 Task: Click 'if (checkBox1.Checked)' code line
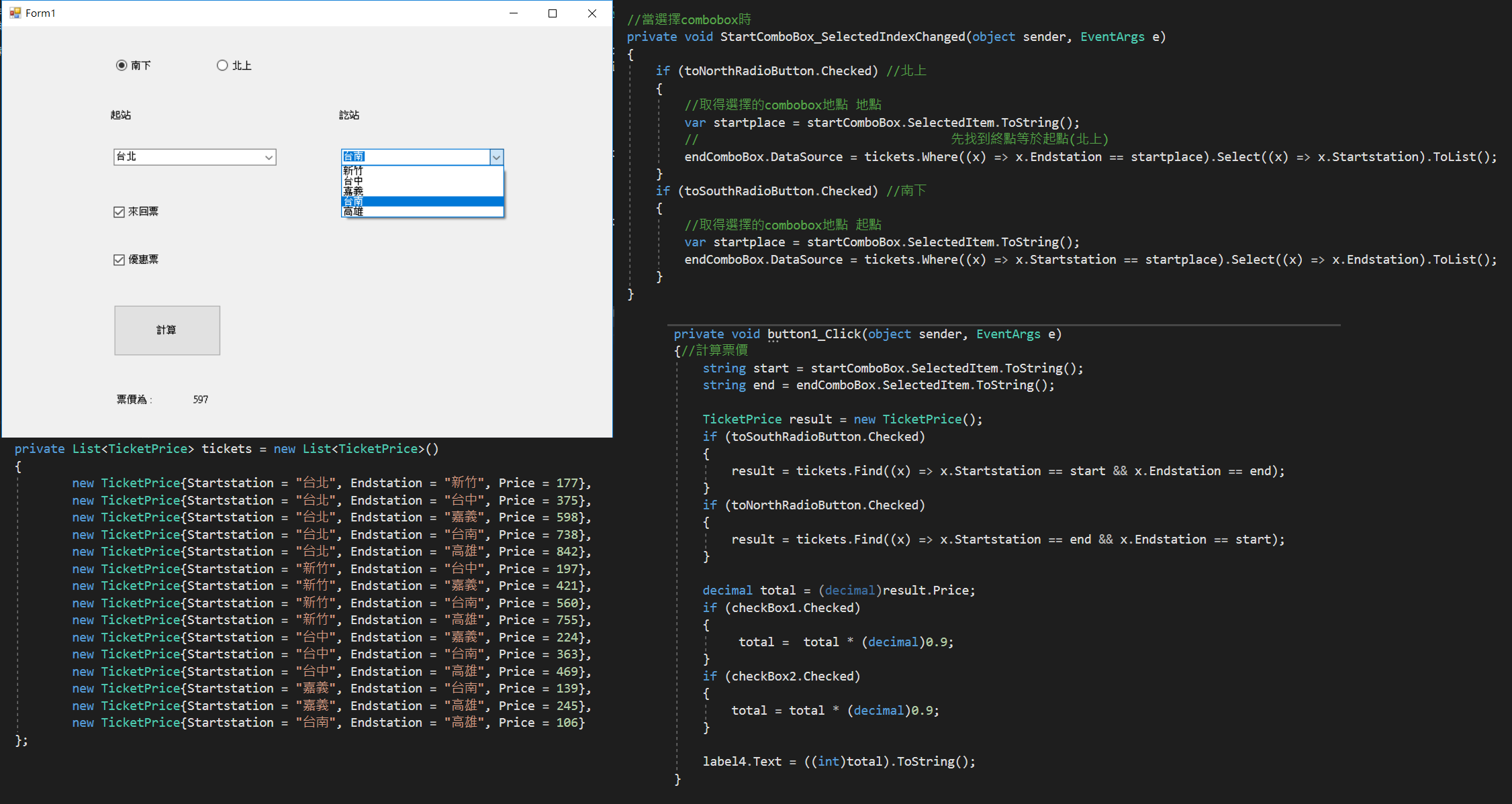pyautogui.click(x=782, y=608)
